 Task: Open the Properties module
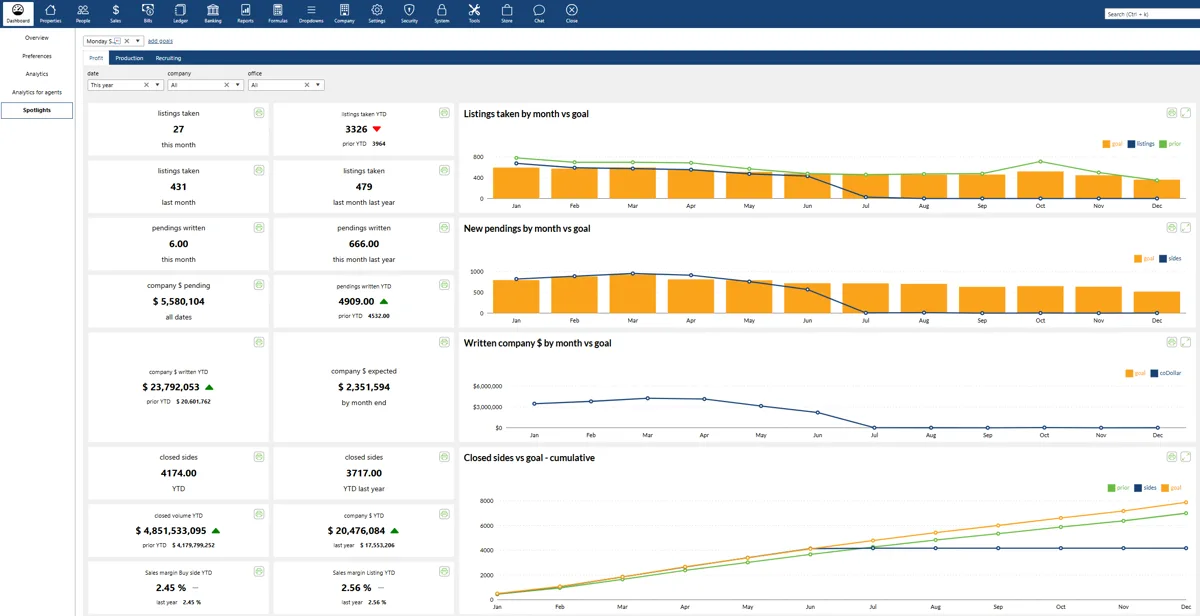[50, 13]
